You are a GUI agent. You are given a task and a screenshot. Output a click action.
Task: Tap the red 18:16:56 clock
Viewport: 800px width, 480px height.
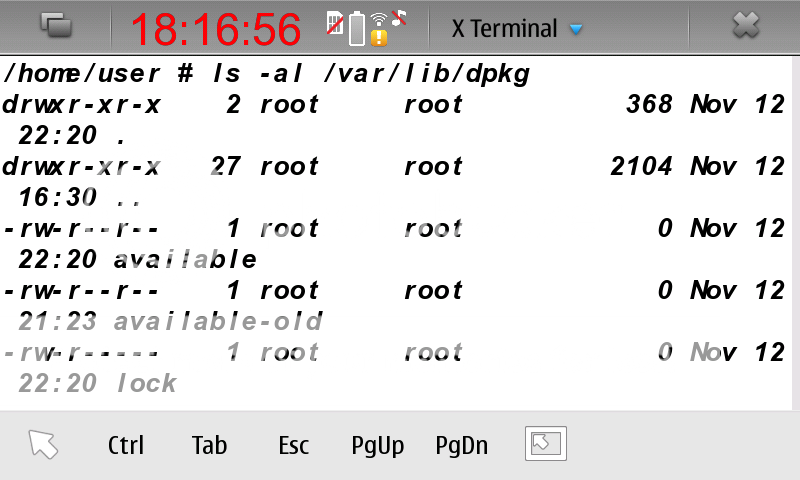[x=216, y=29]
